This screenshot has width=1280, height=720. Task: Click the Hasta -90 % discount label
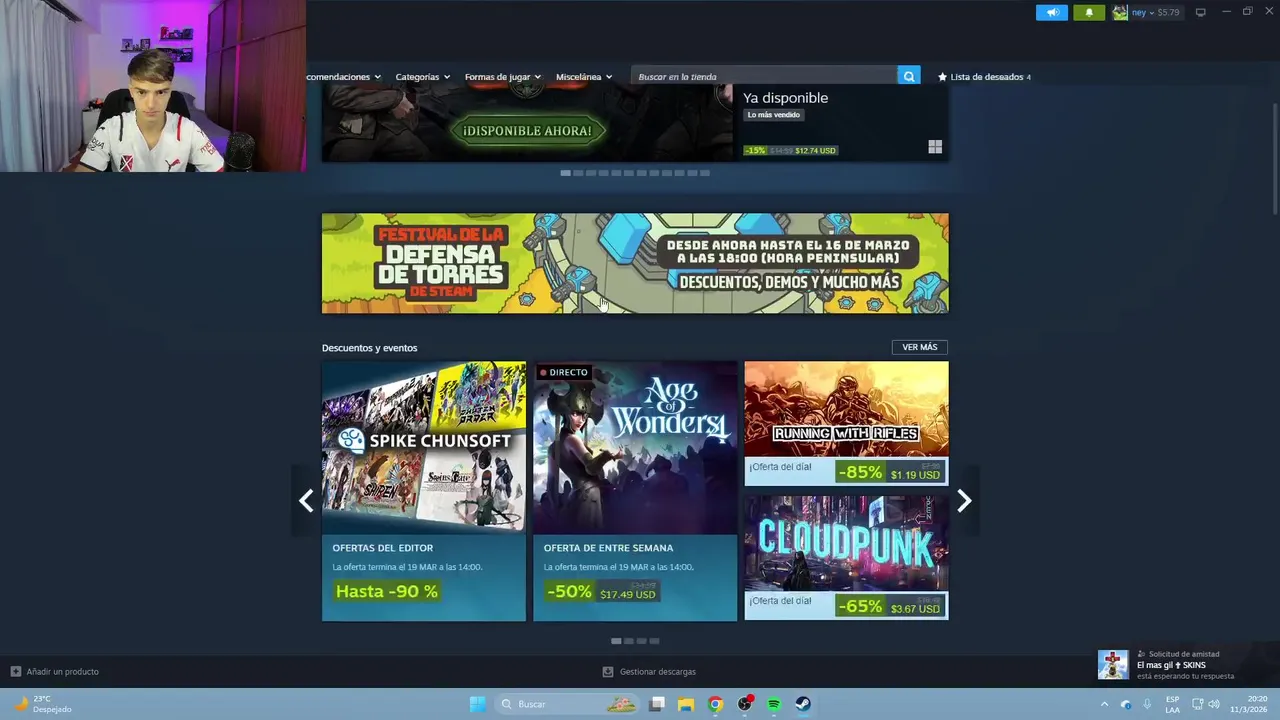coord(387,592)
